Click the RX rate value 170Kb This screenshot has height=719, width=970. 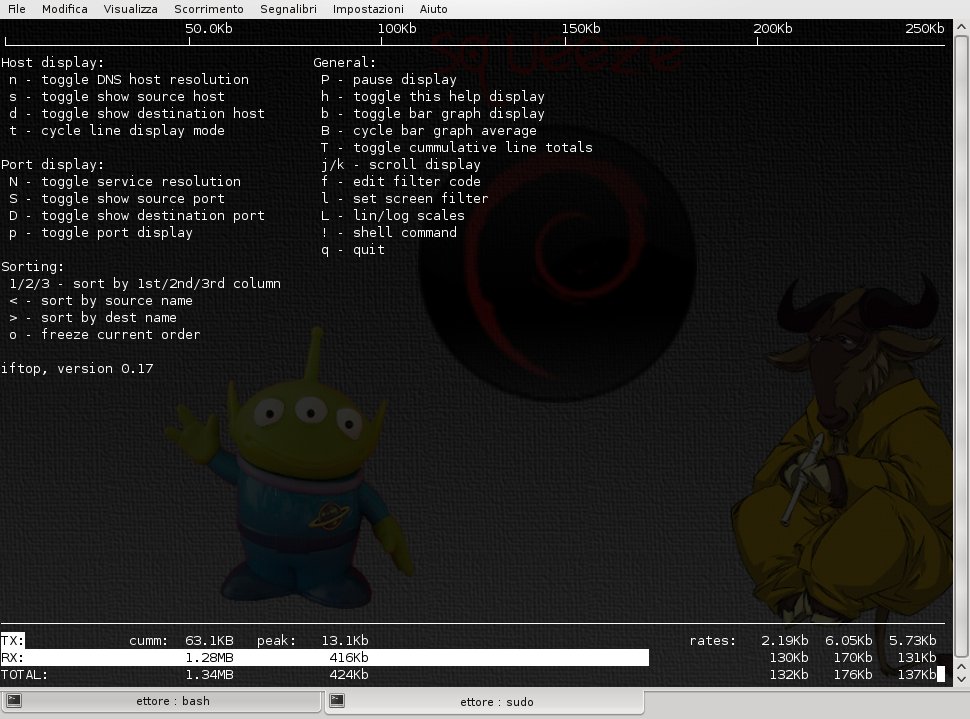852,658
